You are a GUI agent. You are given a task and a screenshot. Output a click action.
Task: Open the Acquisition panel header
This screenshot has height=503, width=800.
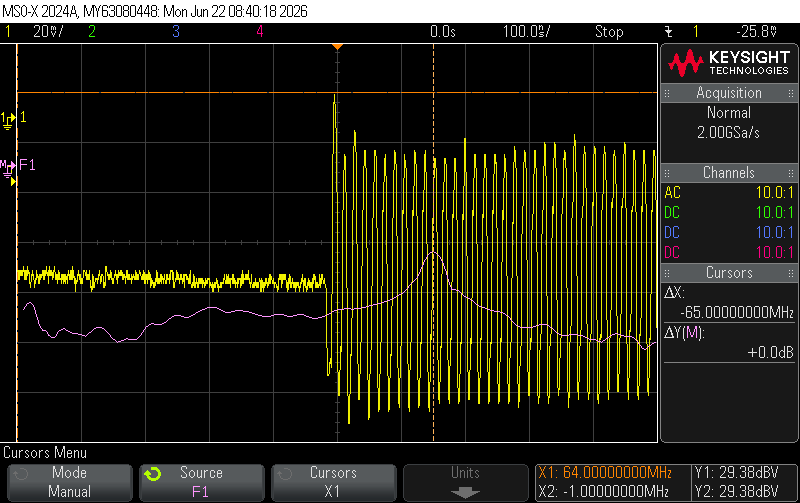(729, 93)
